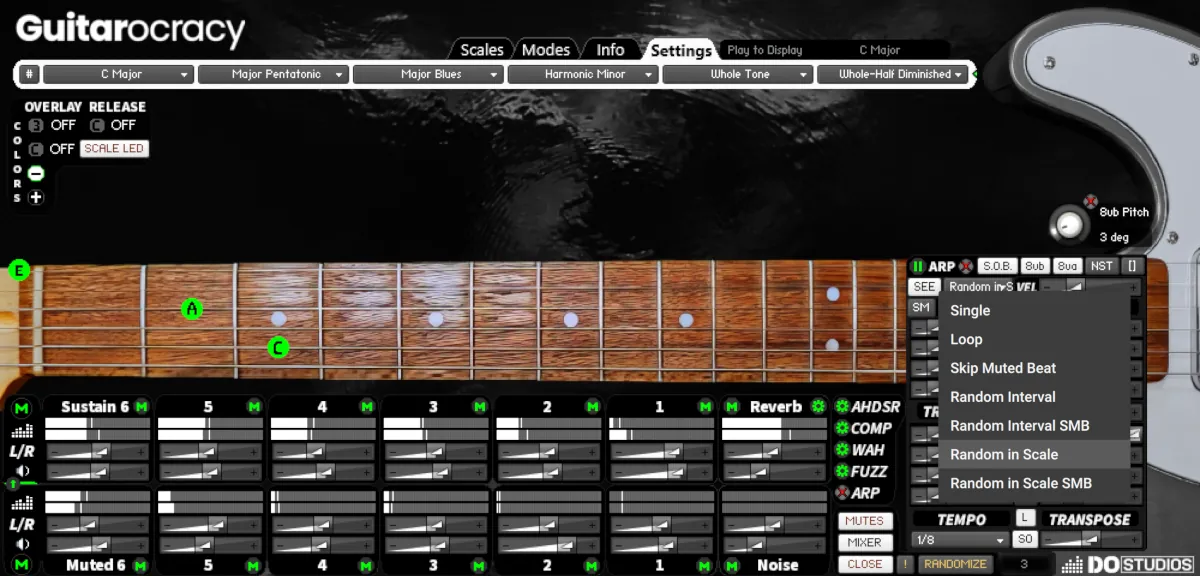
Task: Click the Sub Pitch knob
Action: point(1069,224)
